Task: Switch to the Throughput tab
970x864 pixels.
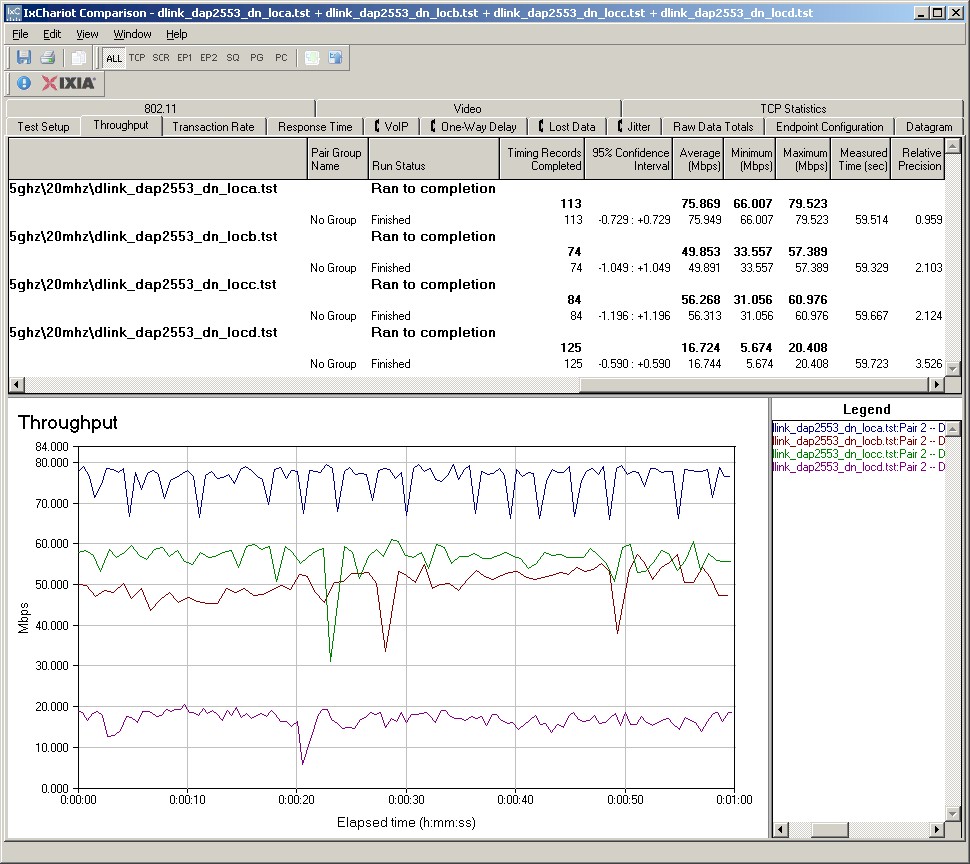Action: click(x=121, y=126)
